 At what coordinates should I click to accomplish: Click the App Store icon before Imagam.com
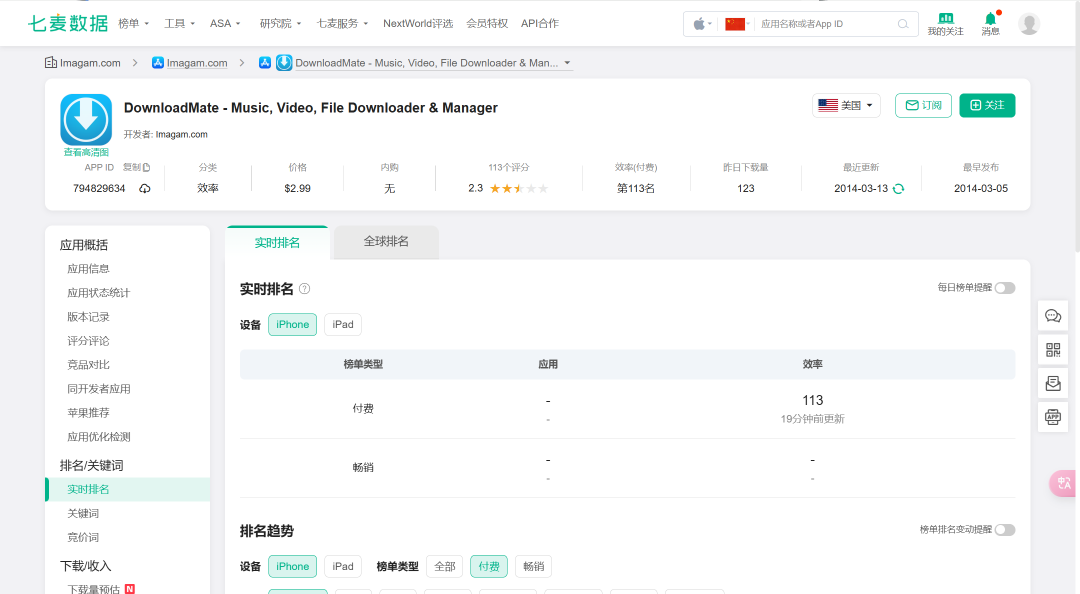158,63
